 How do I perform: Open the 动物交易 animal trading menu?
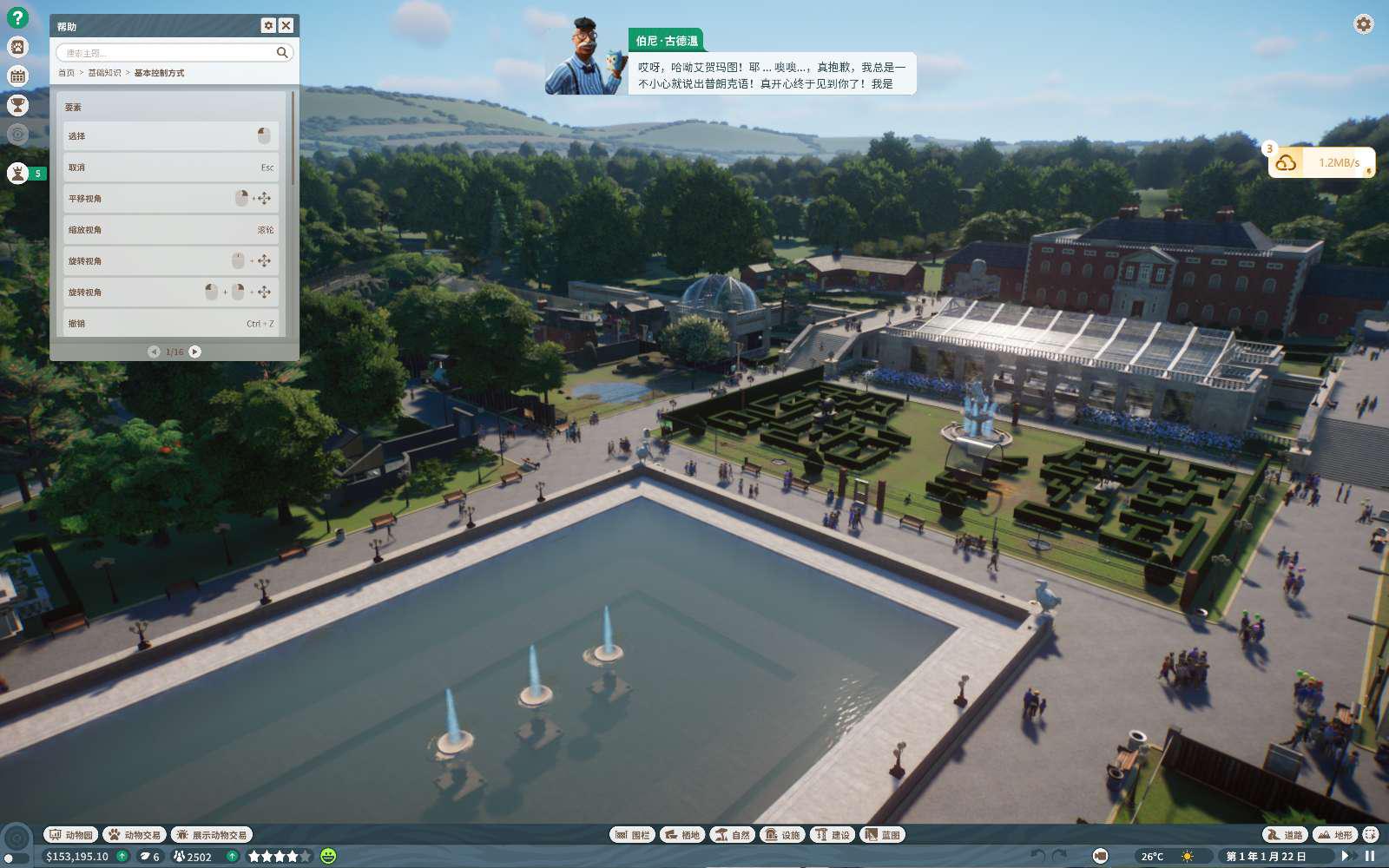click(135, 835)
